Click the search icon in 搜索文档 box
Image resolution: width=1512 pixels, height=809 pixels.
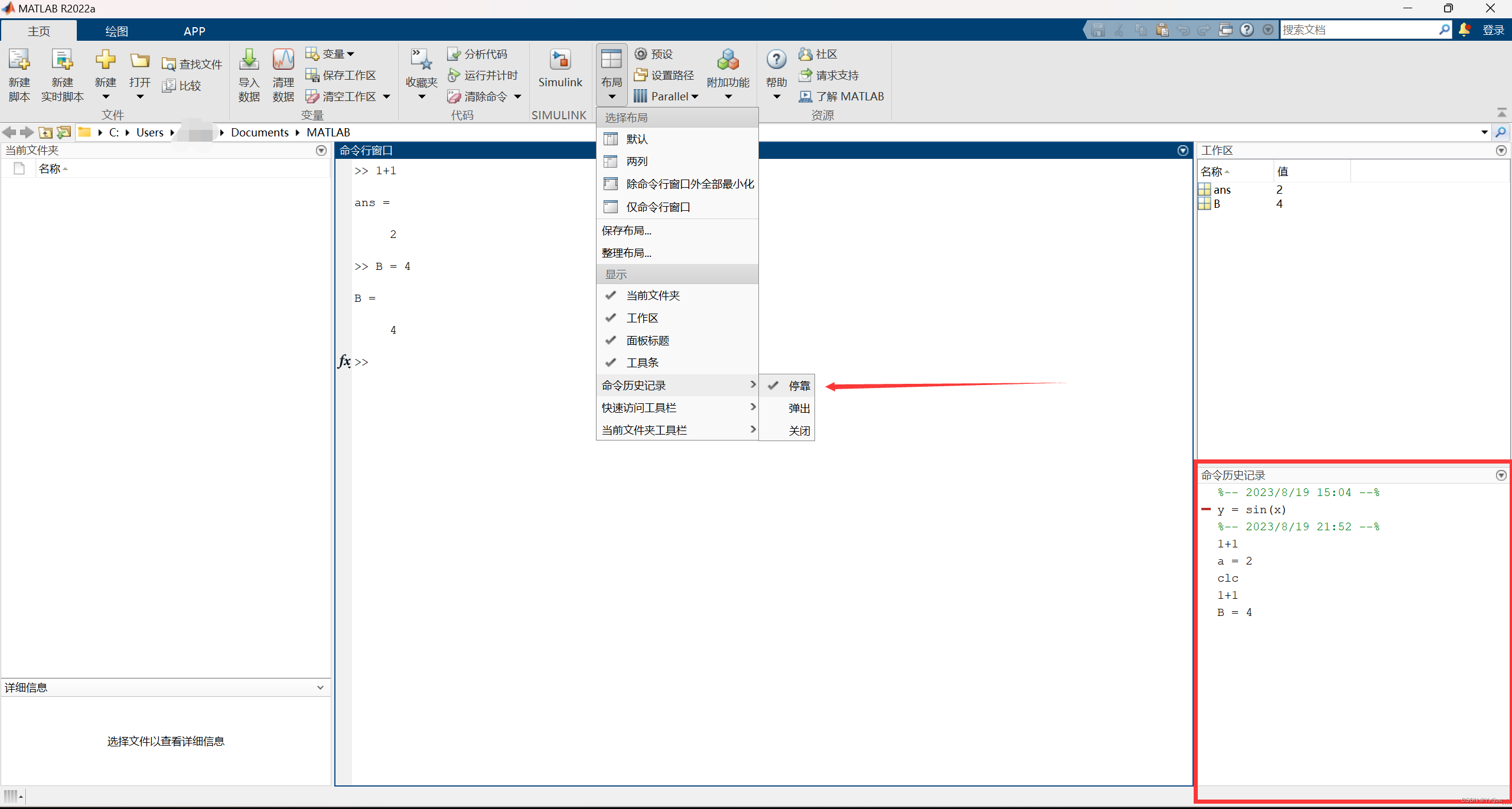tap(1444, 30)
